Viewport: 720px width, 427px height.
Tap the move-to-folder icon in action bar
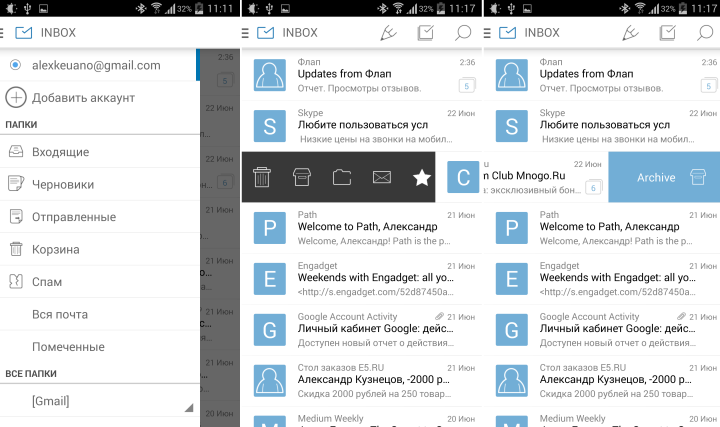[x=342, y=178]
